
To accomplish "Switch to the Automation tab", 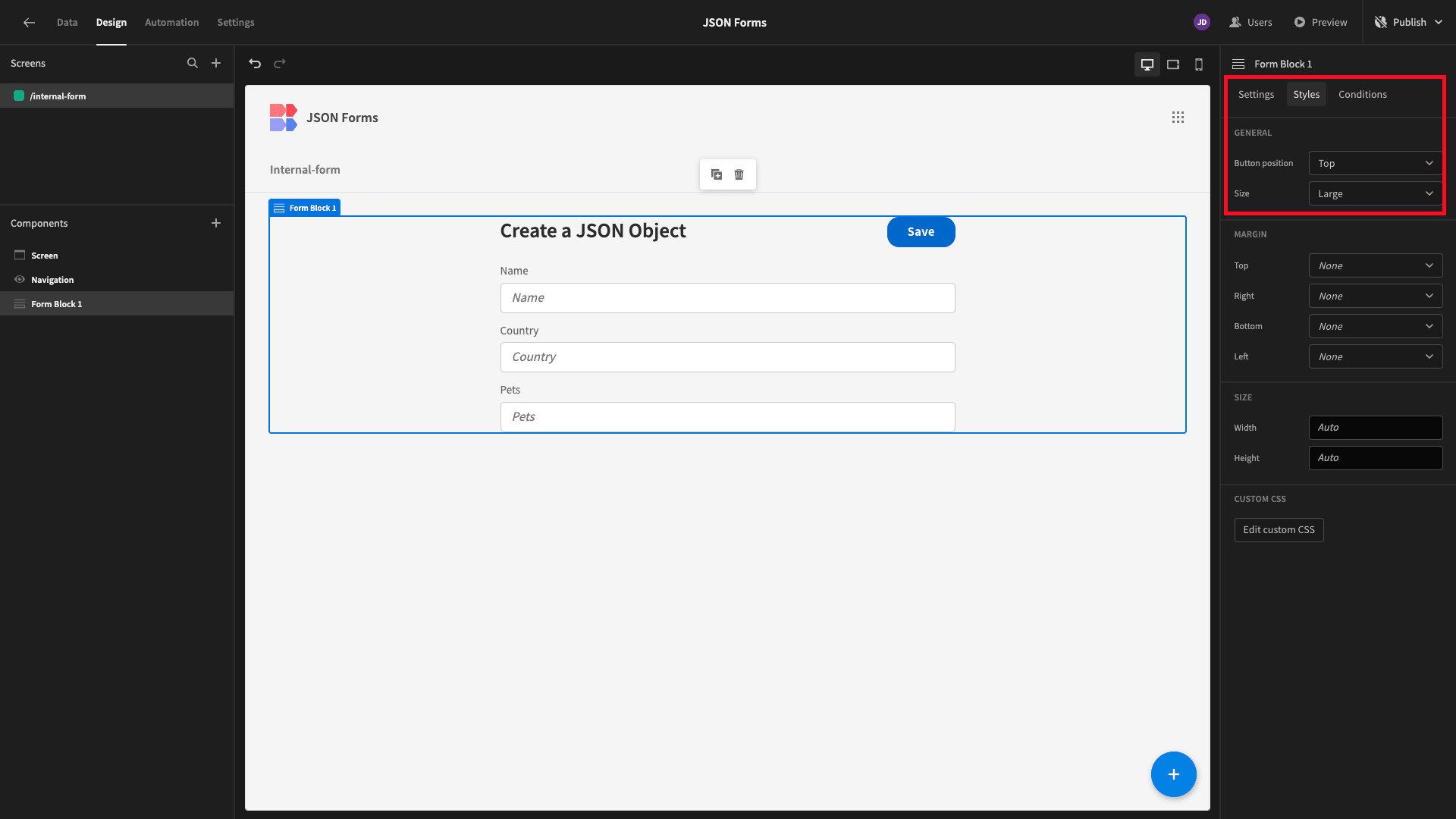I will pyautogui.click(x=172, y=23).
